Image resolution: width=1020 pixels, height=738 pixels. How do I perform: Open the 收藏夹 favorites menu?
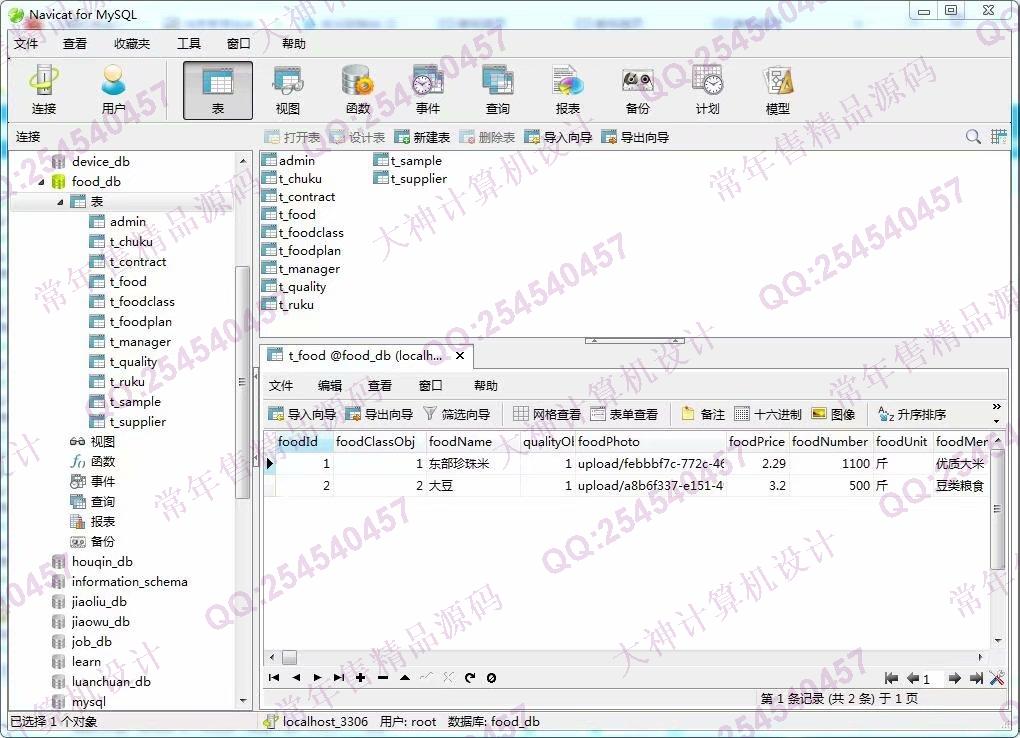click(x=131, y=44)
